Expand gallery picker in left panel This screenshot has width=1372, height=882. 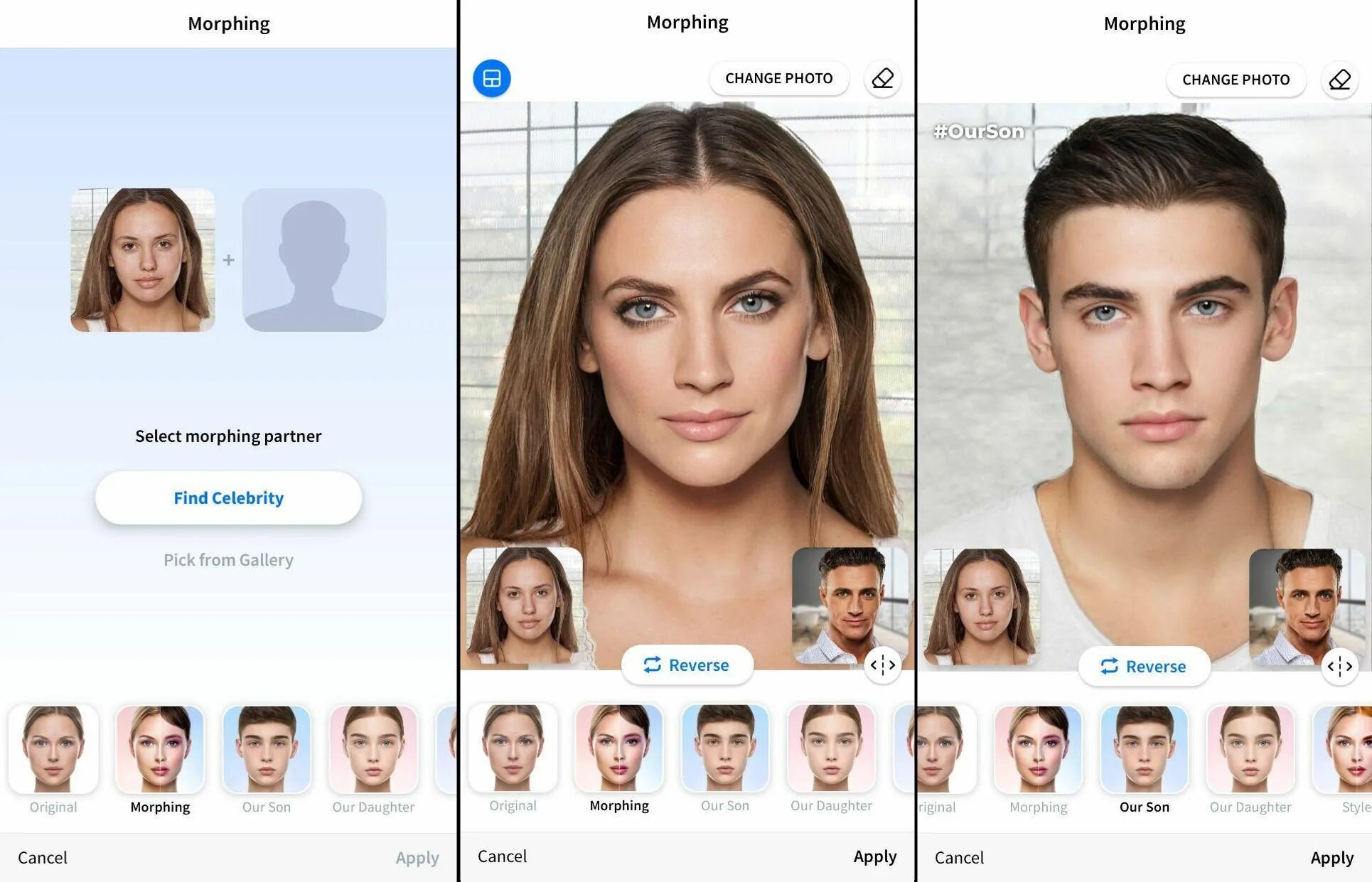click(x=228, y=559)
